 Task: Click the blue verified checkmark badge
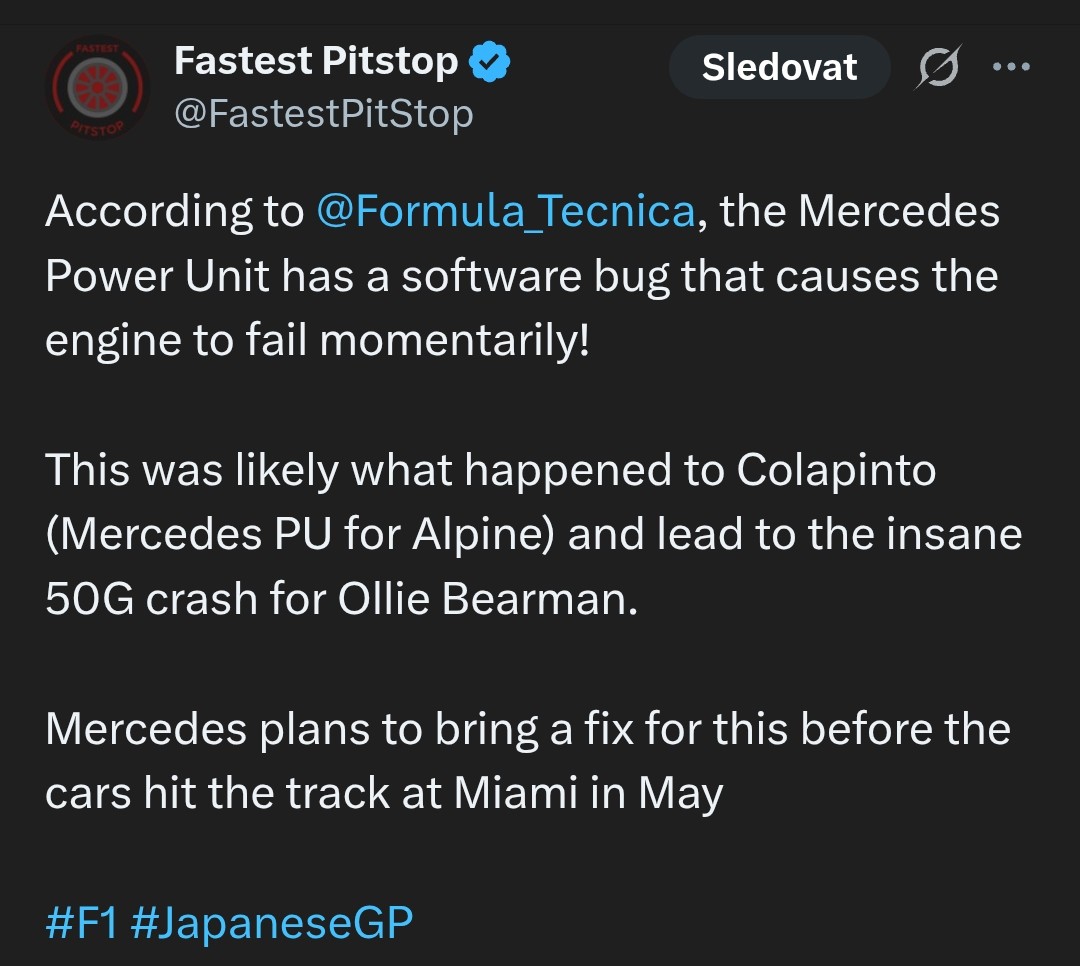[x=490, y=62]
